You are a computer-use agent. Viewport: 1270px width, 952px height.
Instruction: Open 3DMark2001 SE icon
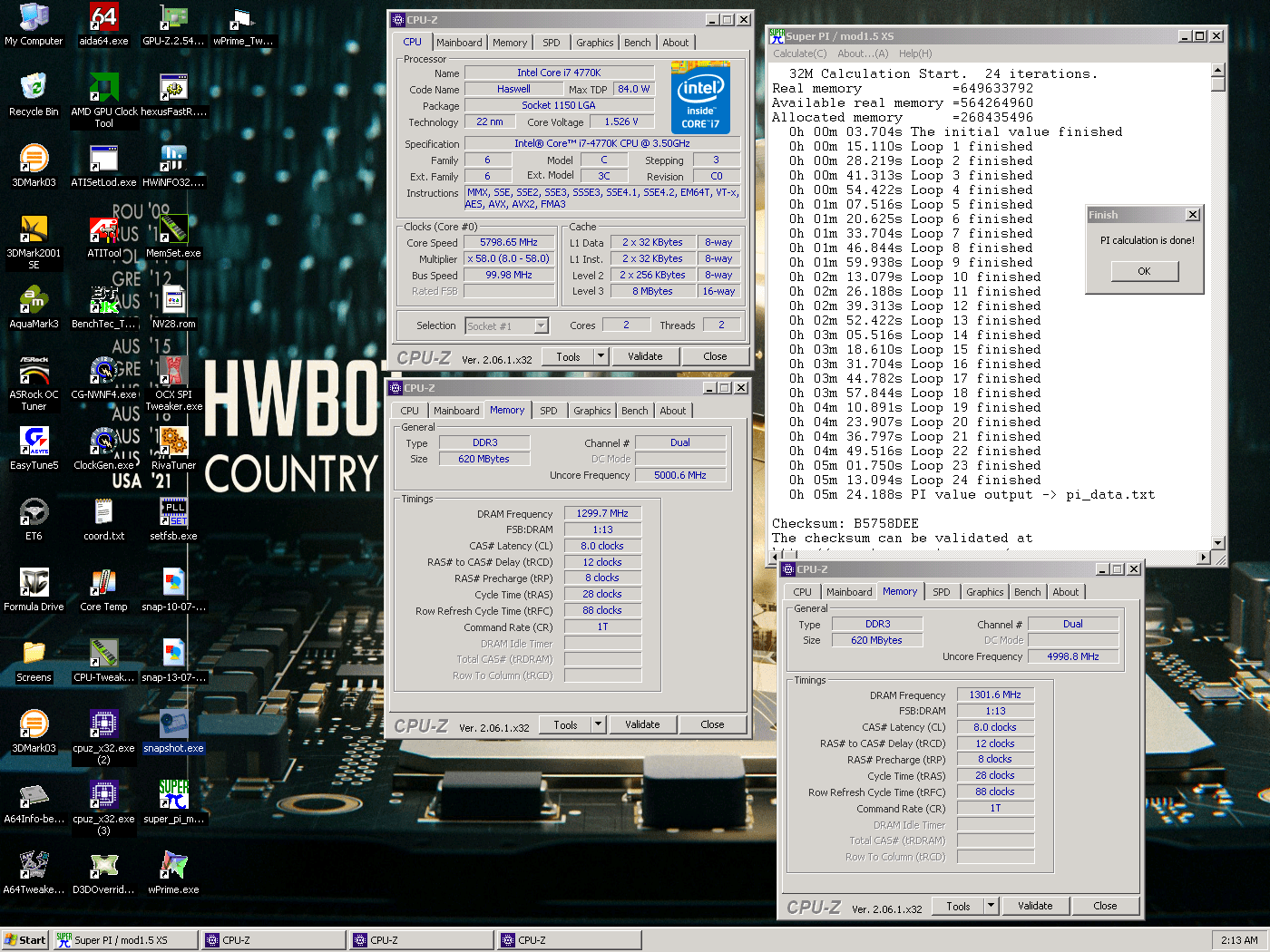[x=34, y=241]
